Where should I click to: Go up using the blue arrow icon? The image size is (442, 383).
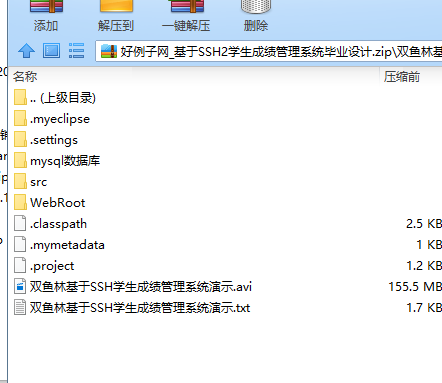(26, 51)
